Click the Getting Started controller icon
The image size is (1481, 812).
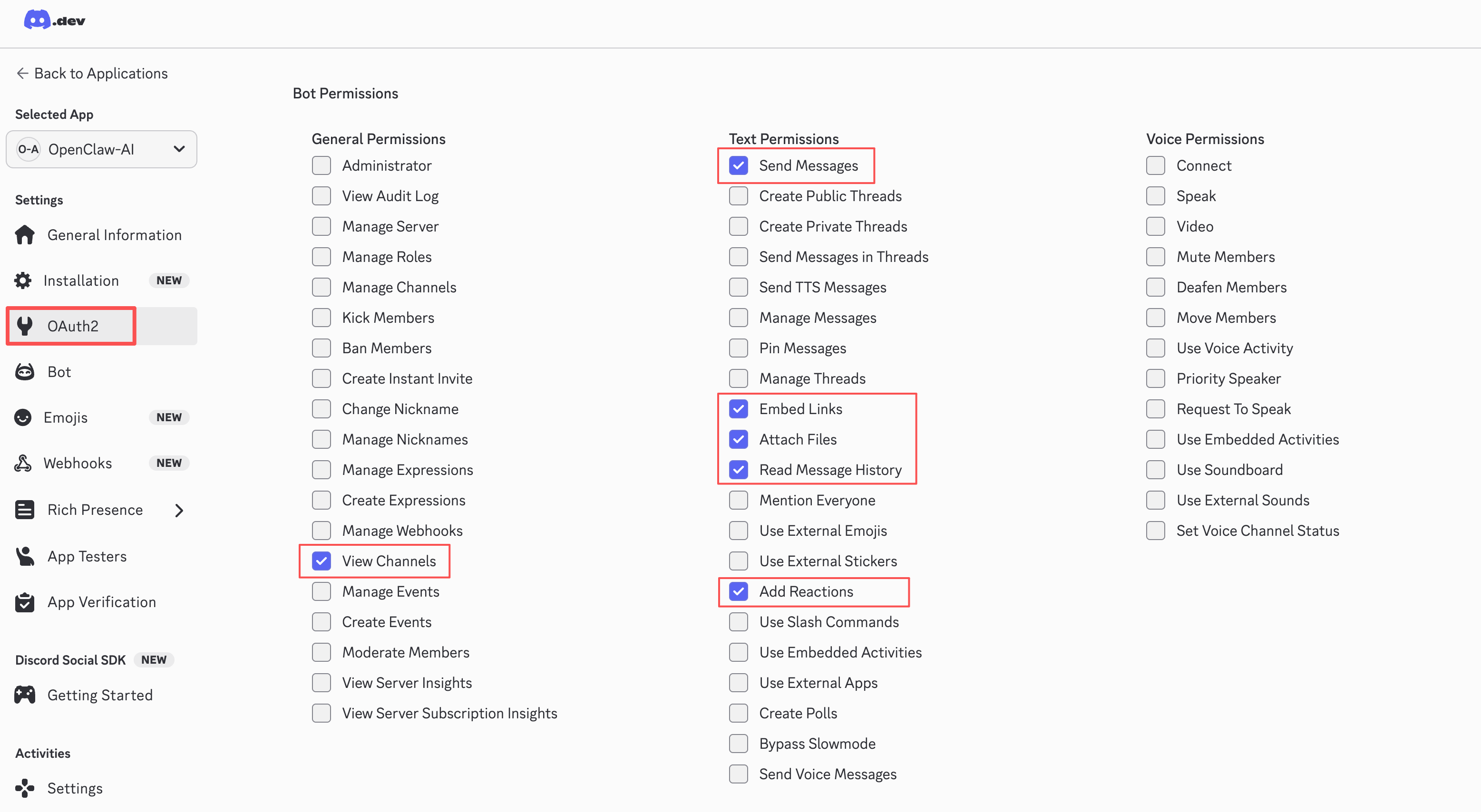point(24,694)
